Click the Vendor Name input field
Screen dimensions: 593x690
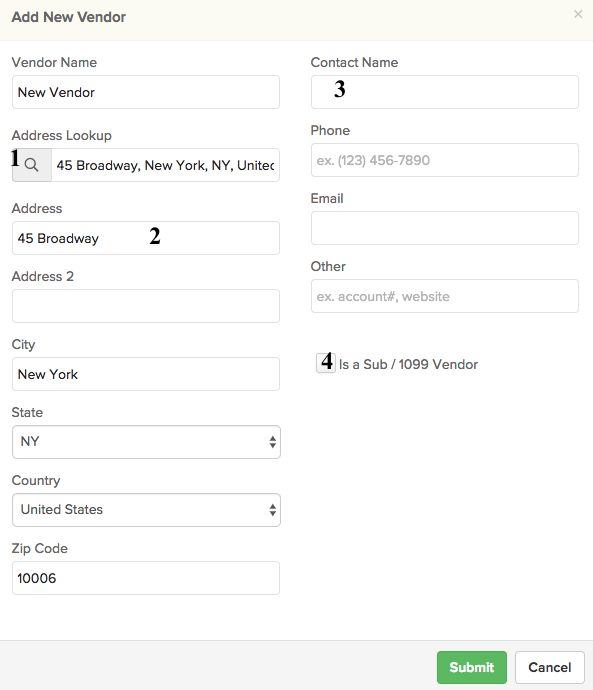[x=146, y=92]
